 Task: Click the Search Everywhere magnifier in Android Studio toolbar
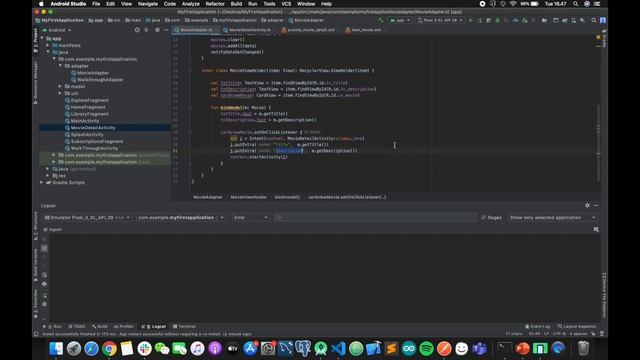tap(594, 20)
